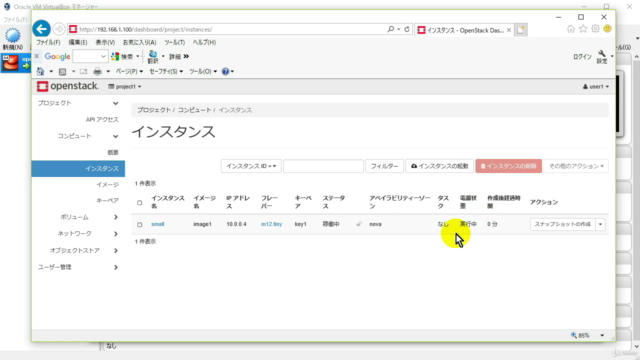Click the Google toolbar translate icon
640x360 pixels.
tap(153, 57)
